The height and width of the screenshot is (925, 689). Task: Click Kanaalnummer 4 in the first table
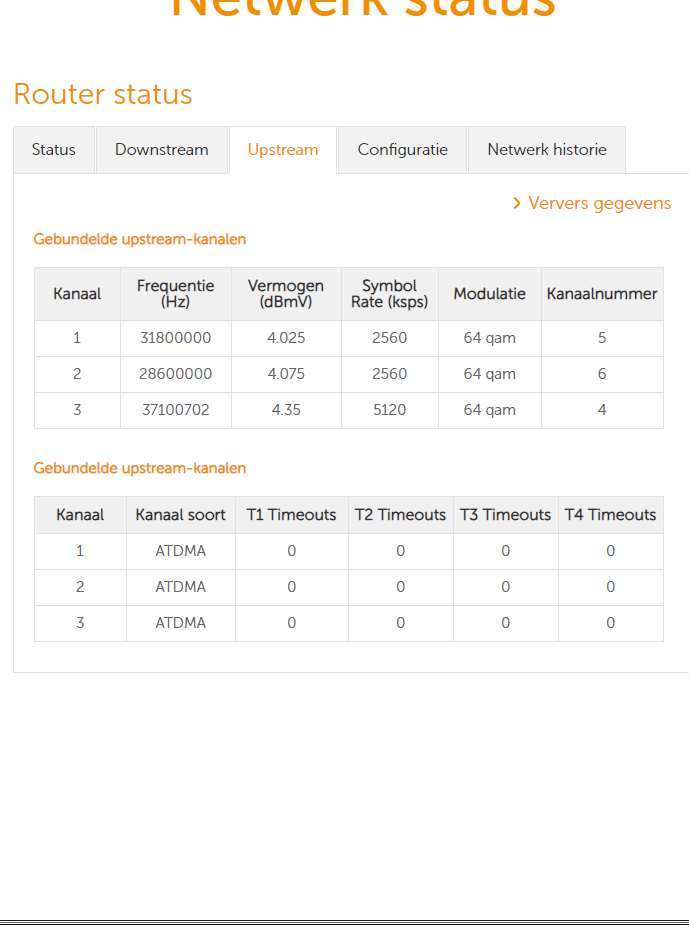click(602, 410)
